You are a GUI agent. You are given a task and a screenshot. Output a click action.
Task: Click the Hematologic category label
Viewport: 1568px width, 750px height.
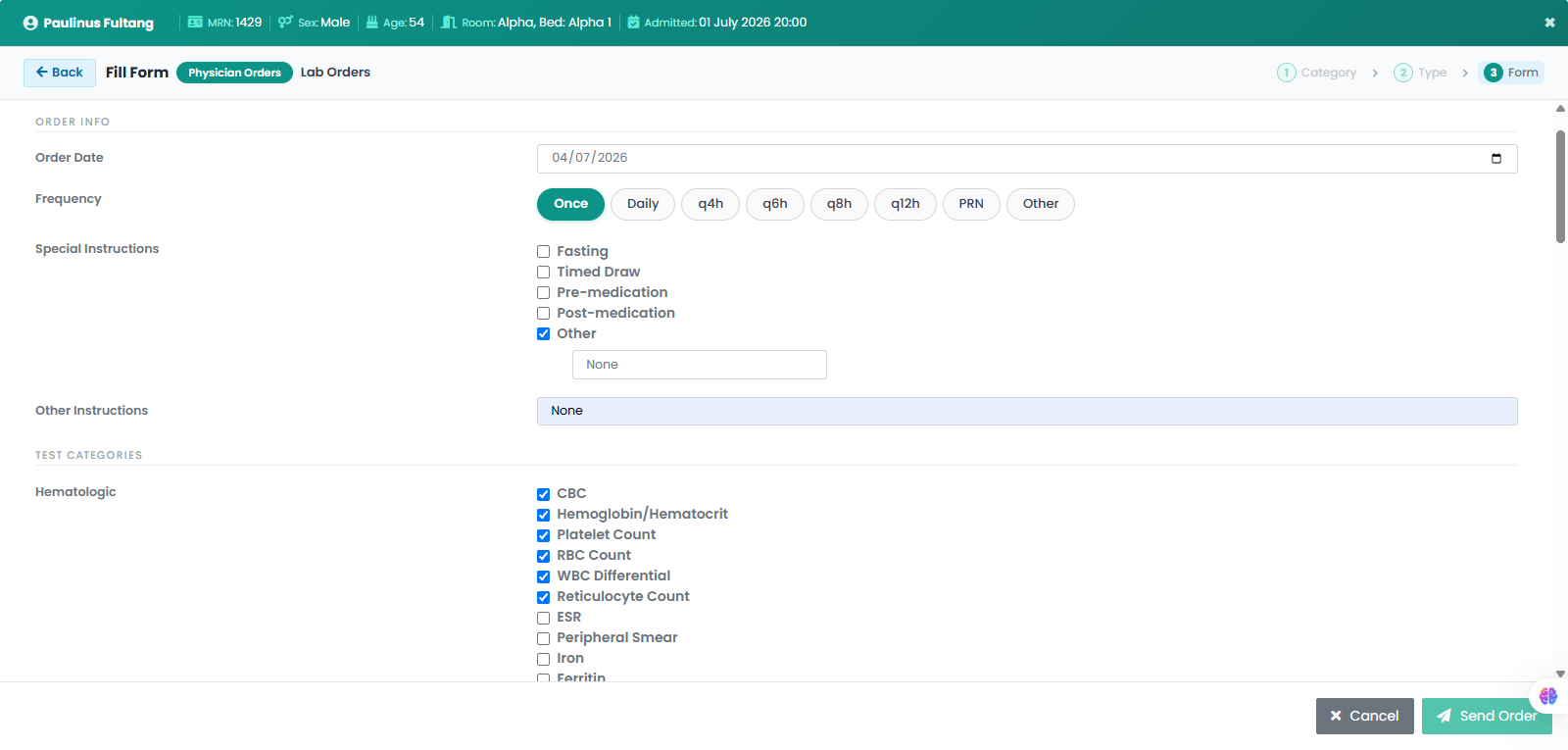[x=75, y=492]
